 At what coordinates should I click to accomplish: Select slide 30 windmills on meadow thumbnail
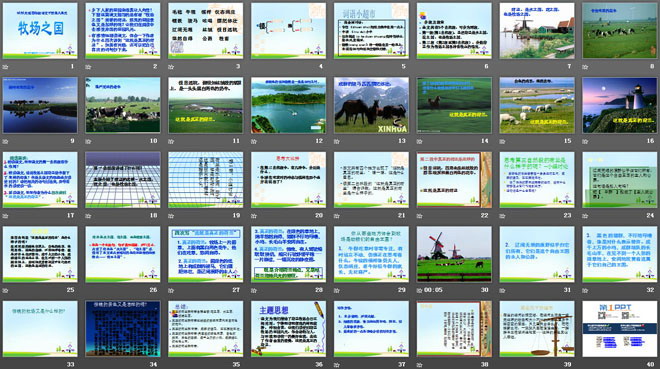(x=454, y=254)
